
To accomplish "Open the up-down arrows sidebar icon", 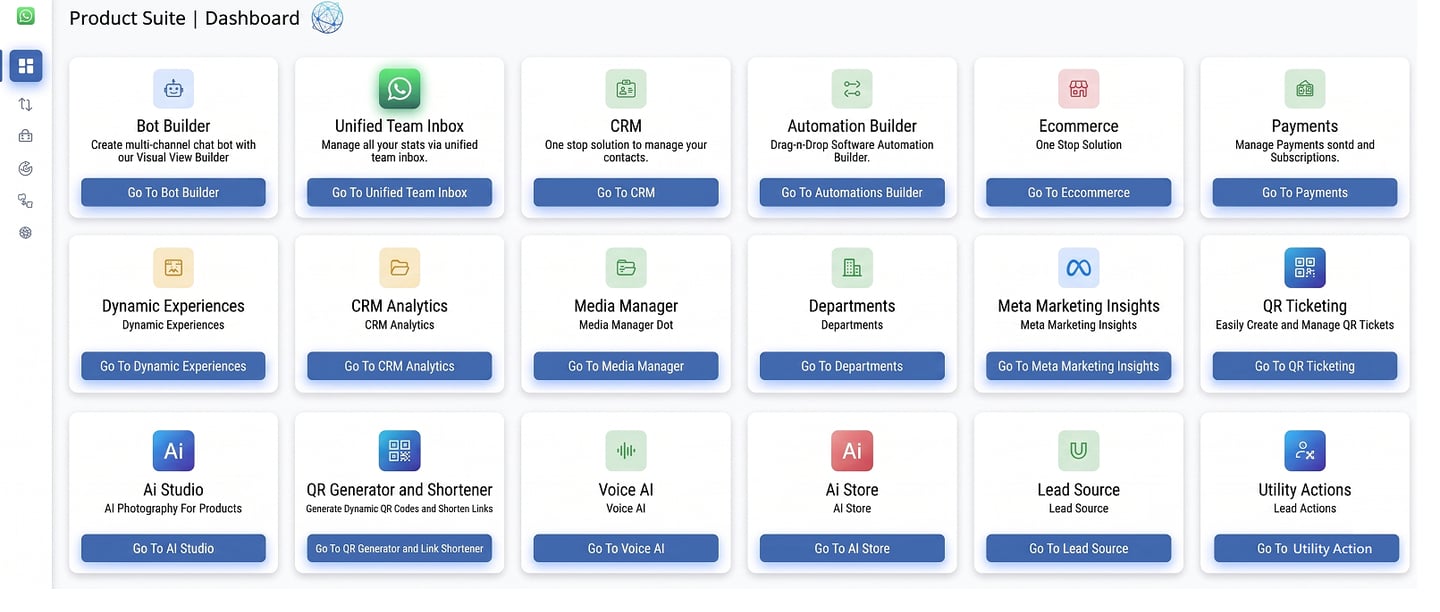I will (x=26, y=104).
